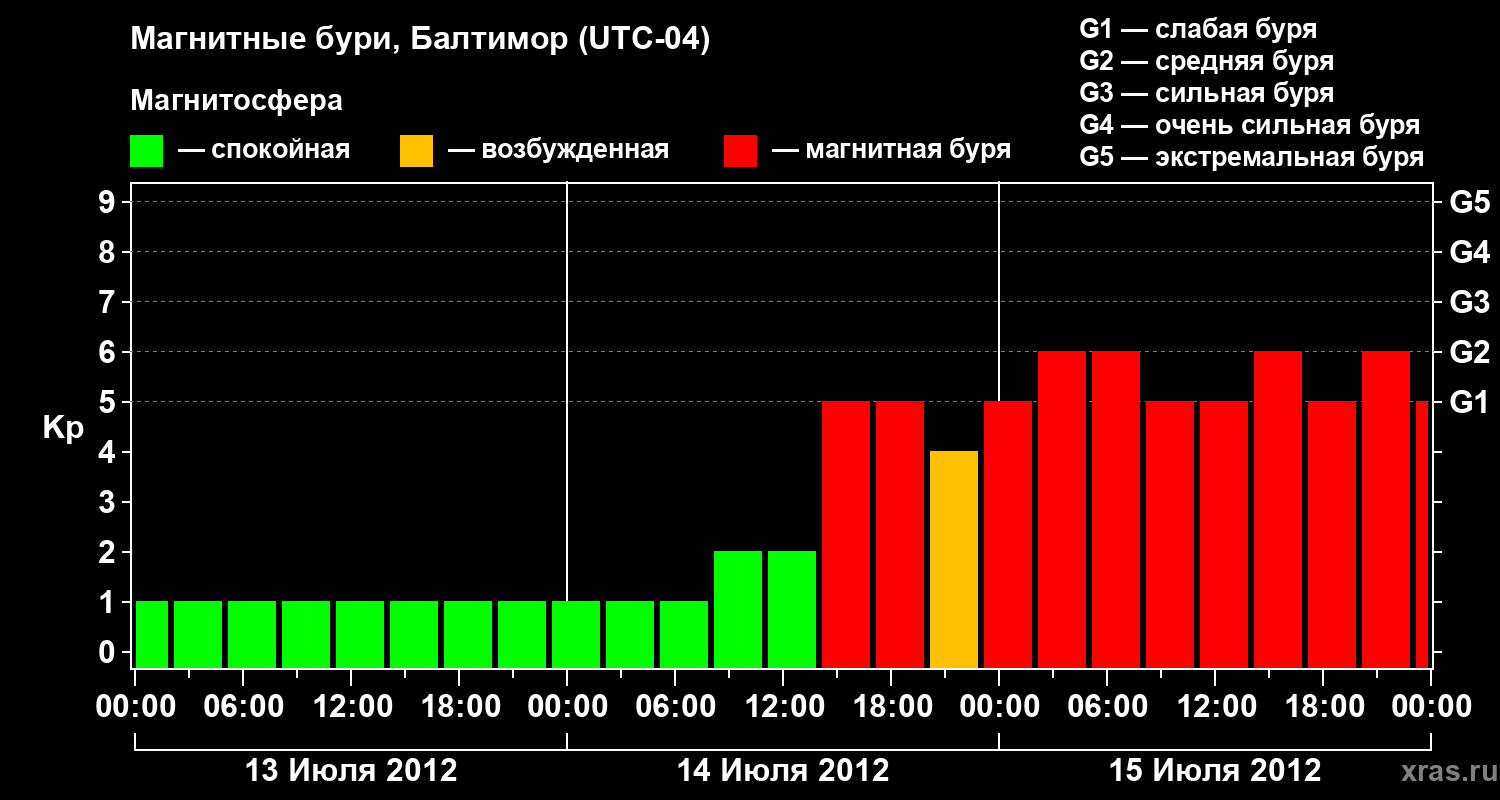Click the chart title Магнитные бури, Балтимор

pos(420,41)
